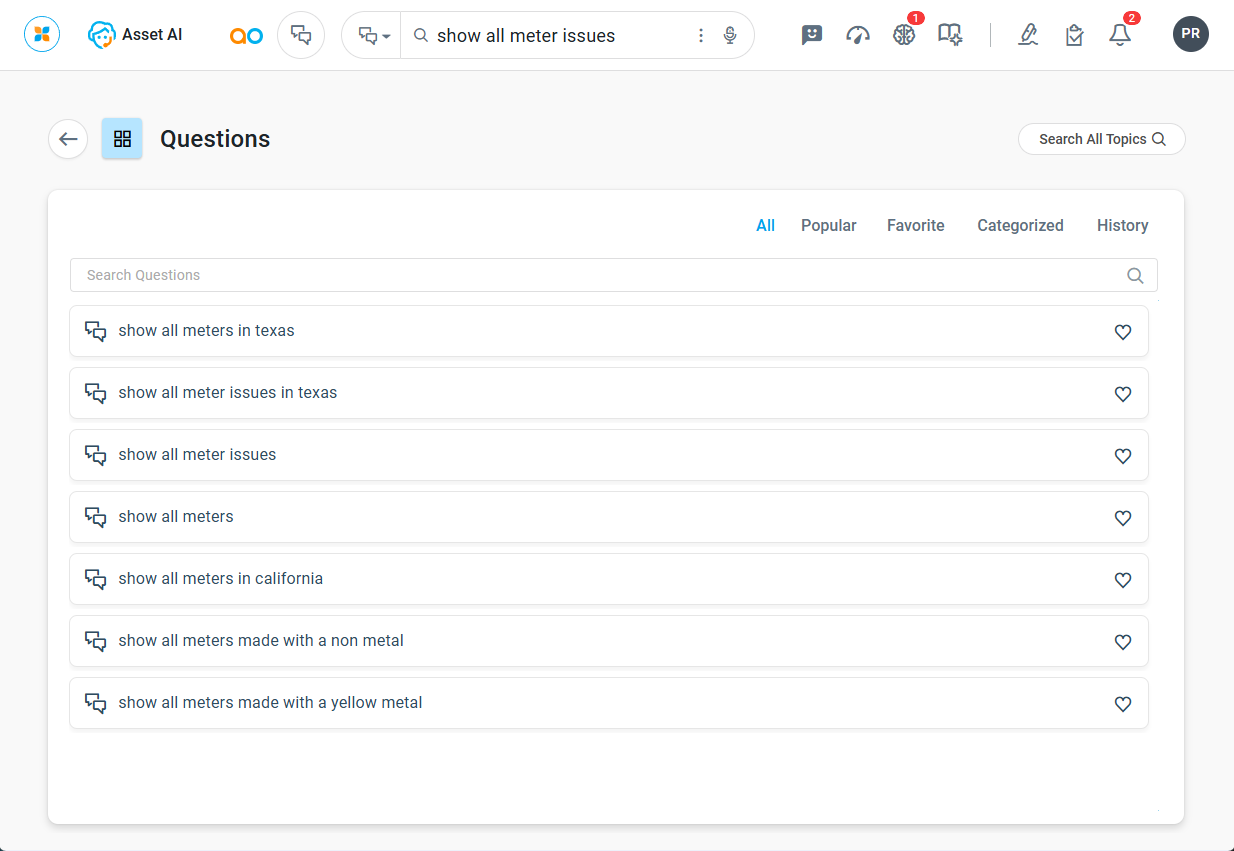Image resolution: width=1234 pixels, height=851 pixels.
Task: Switch to the History tab
Action: tap(1122, 226)
